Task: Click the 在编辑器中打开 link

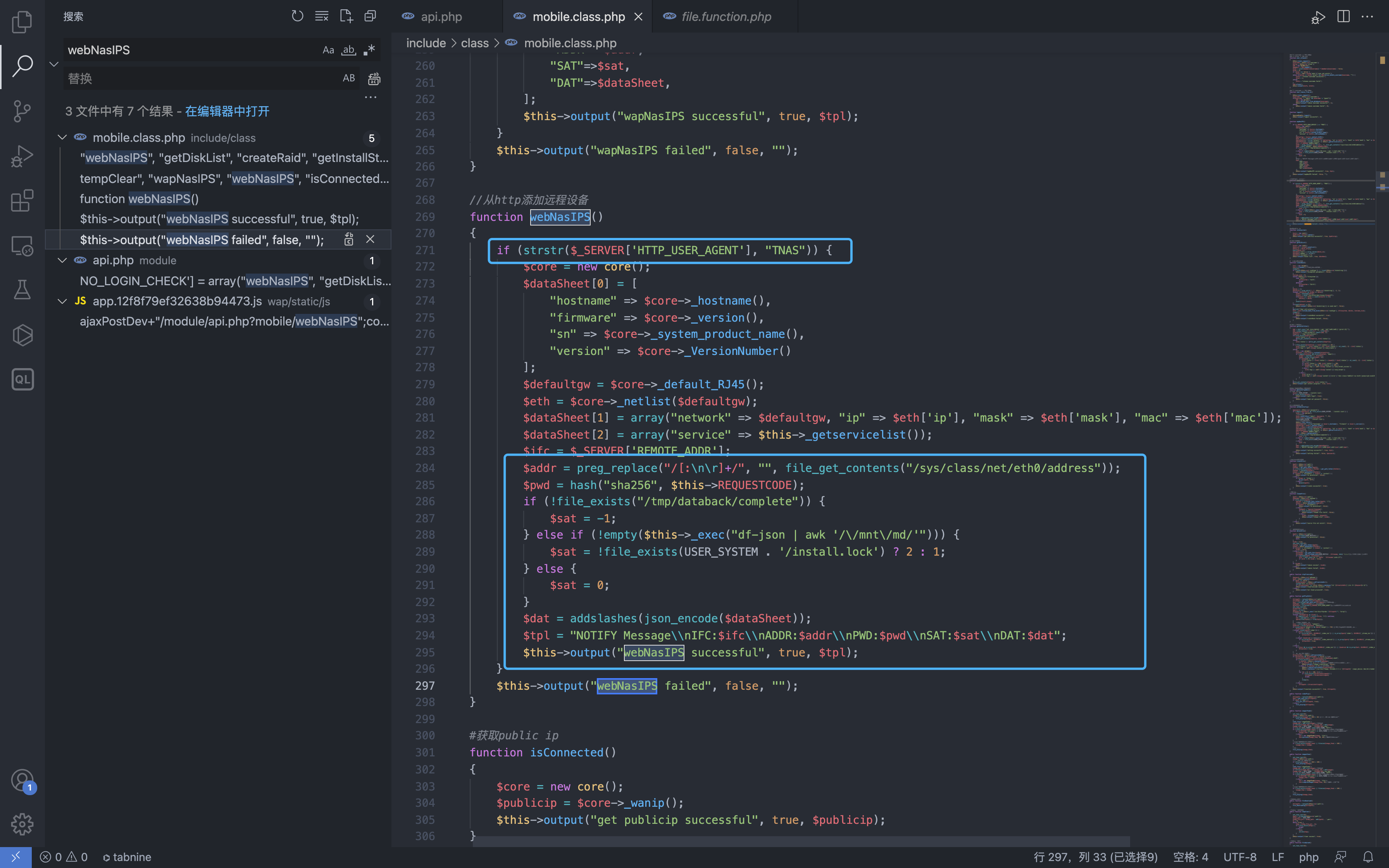Action: [227, 111]
